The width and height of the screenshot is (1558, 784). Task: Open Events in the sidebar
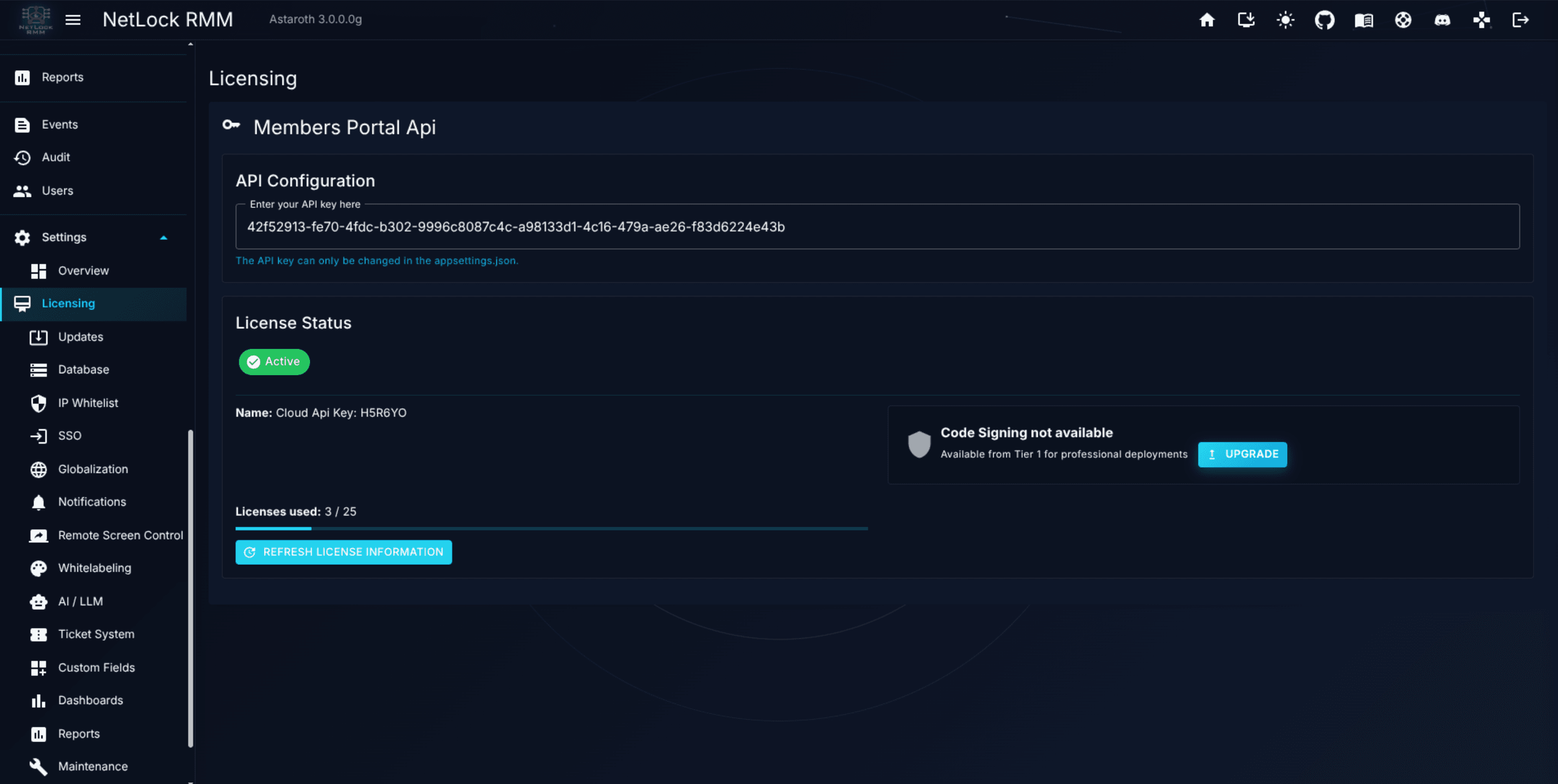pos(93,125)
